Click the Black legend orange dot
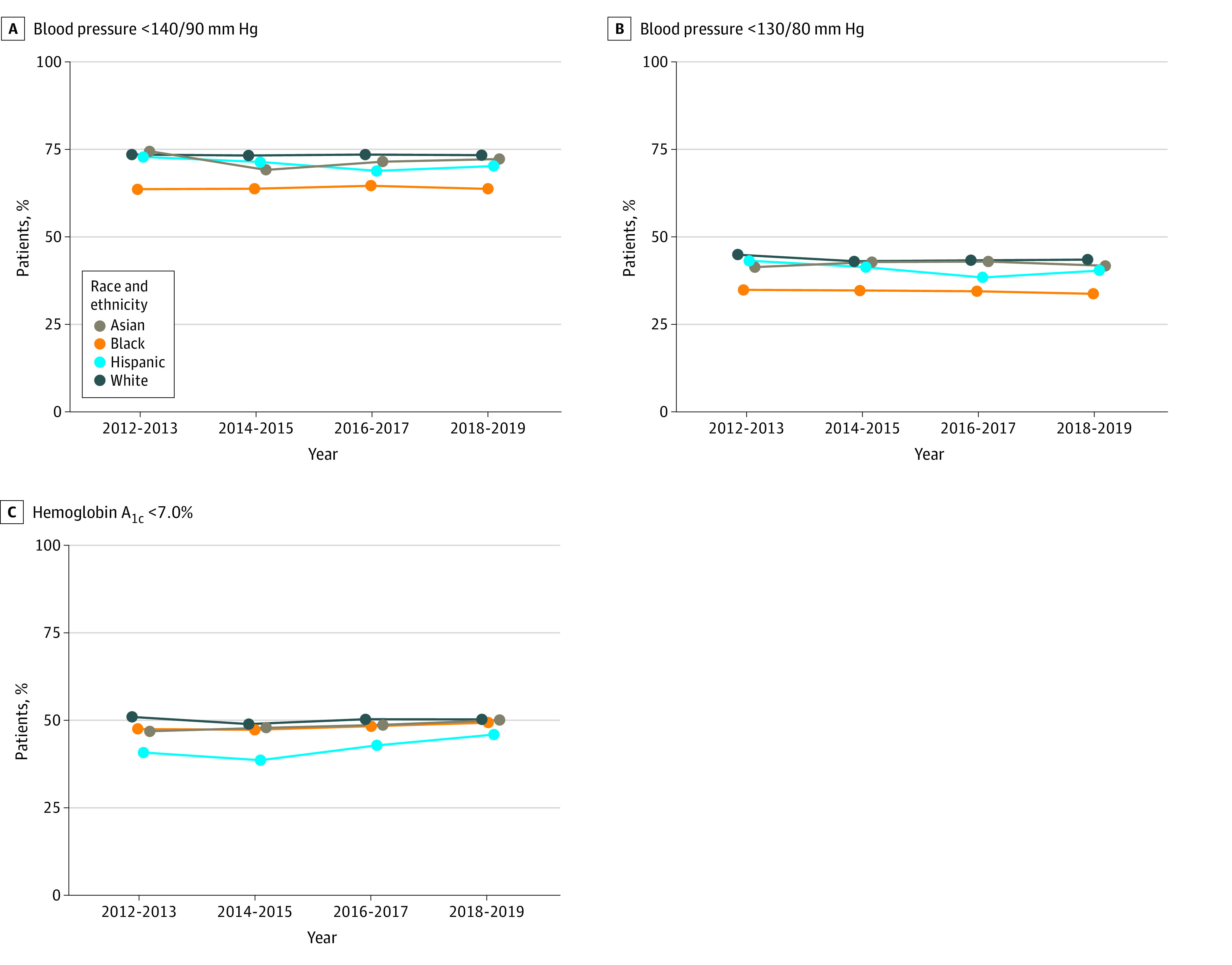Screen dimensions: 1232x965 pyautogui.click(x=100, y=344)
